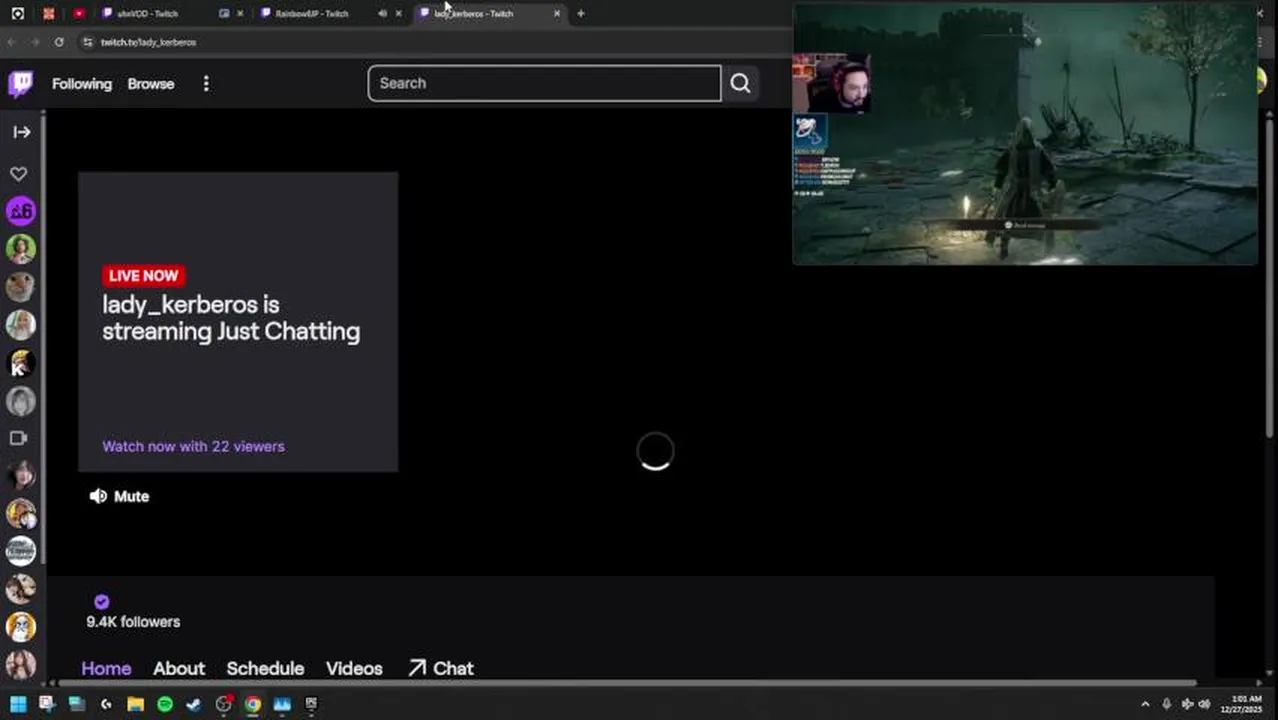1278x720 pixels.
Task: Open the purple avatar sidebar channel at the top
Action: tap(21, 211)
